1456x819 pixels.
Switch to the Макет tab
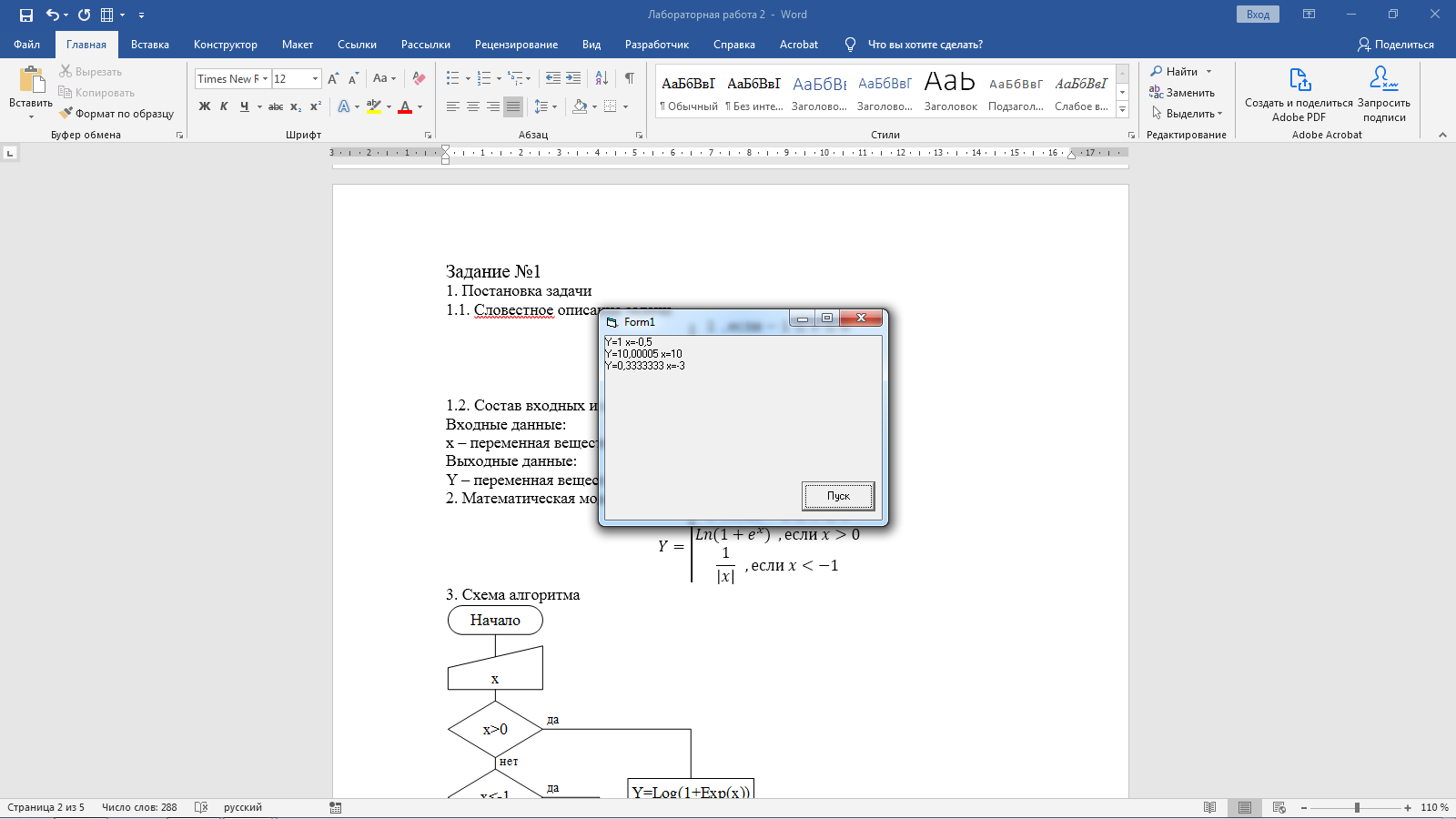tap(298, 44)
